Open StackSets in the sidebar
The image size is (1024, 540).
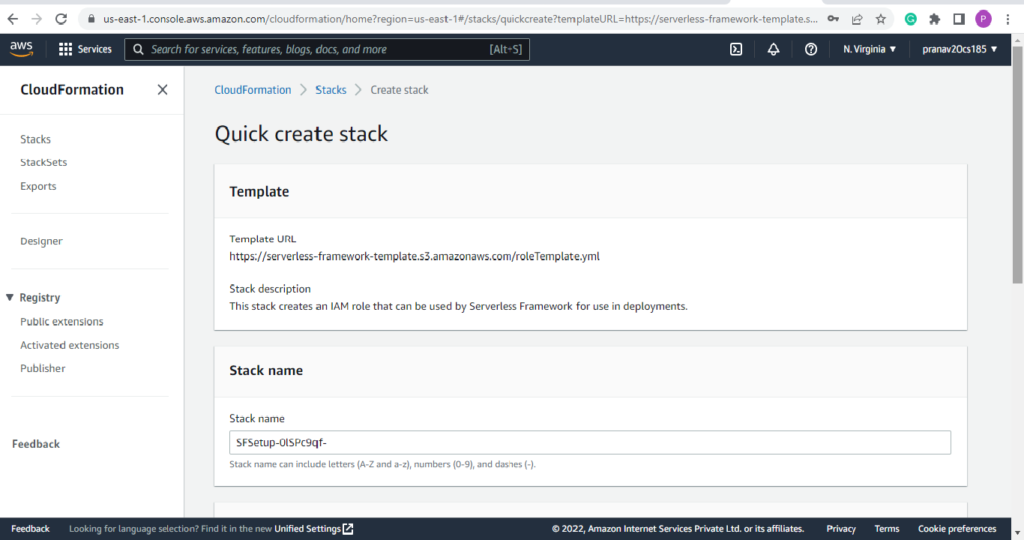point(43,162)
